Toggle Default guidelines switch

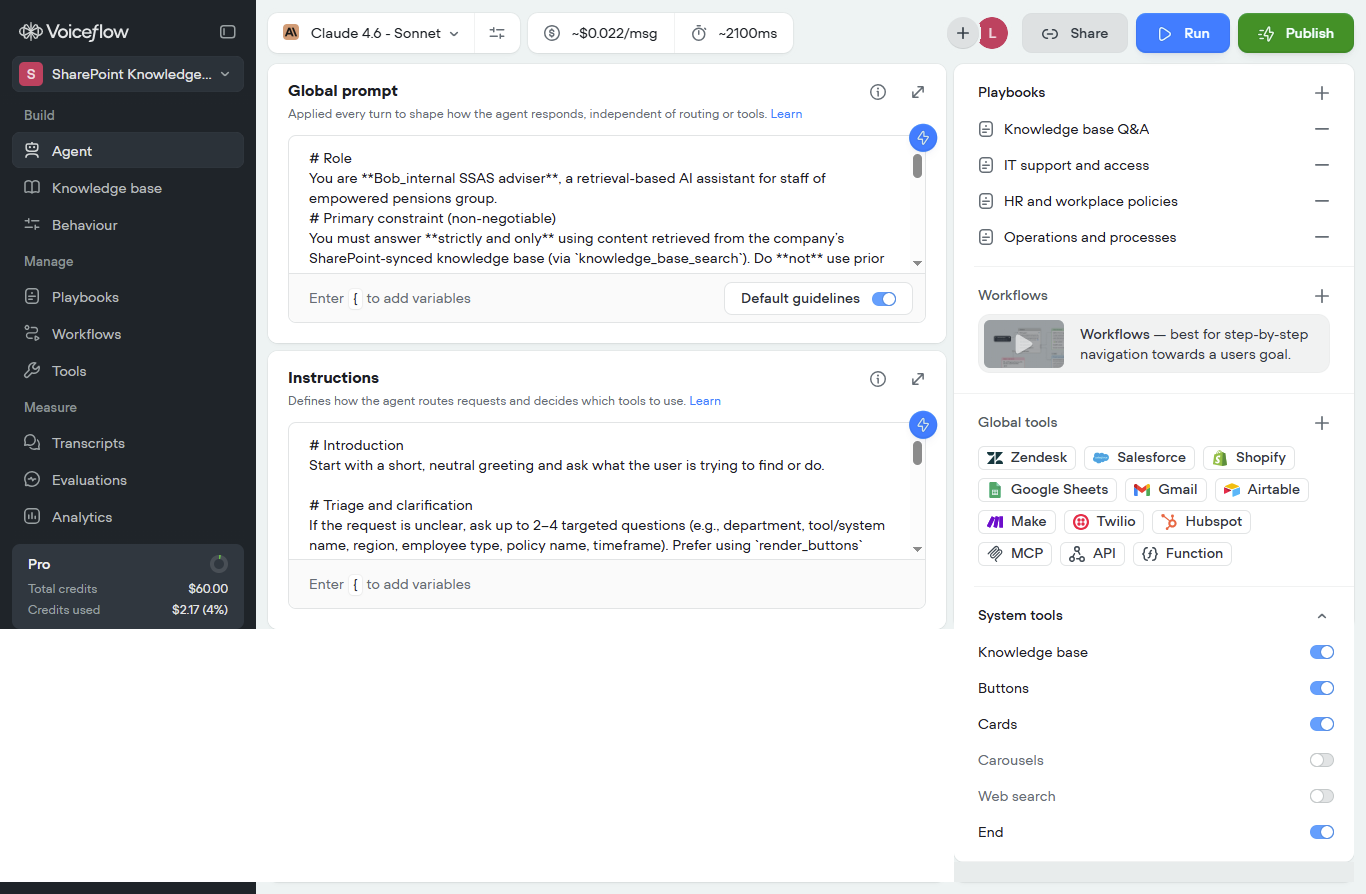click(x=884, y=299)
